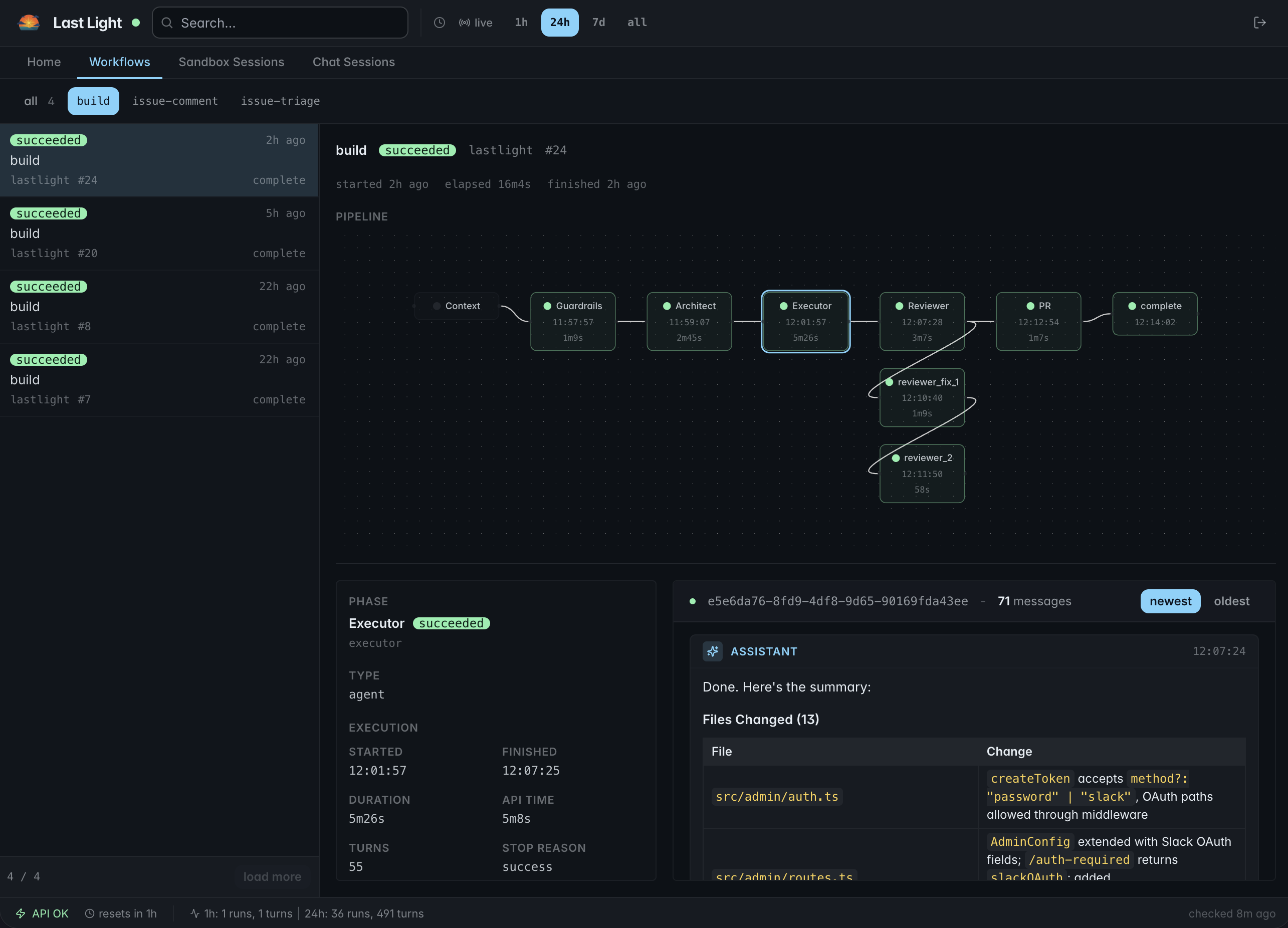Select the PR pipeline node

1038,322
